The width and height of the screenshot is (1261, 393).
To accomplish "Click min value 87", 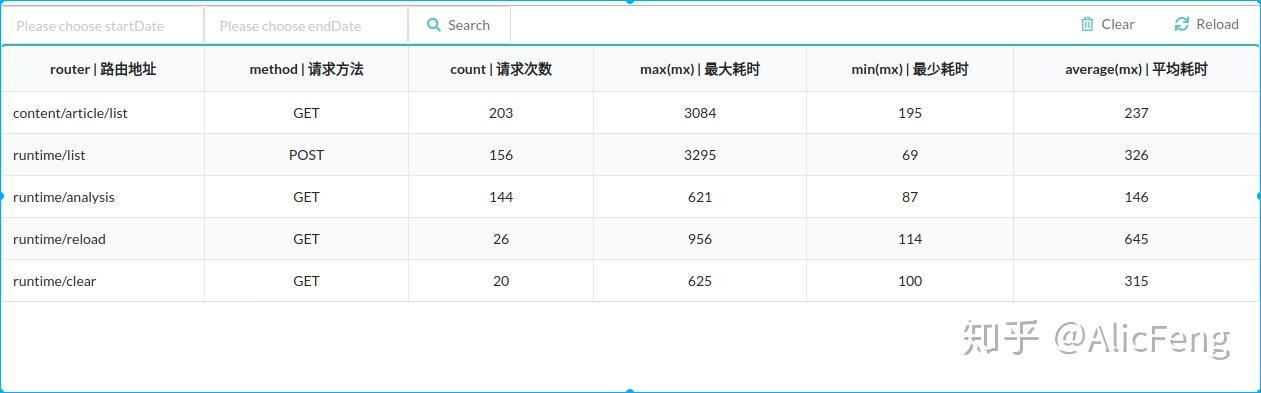I will pyautogui.click(x=910, y=197).
